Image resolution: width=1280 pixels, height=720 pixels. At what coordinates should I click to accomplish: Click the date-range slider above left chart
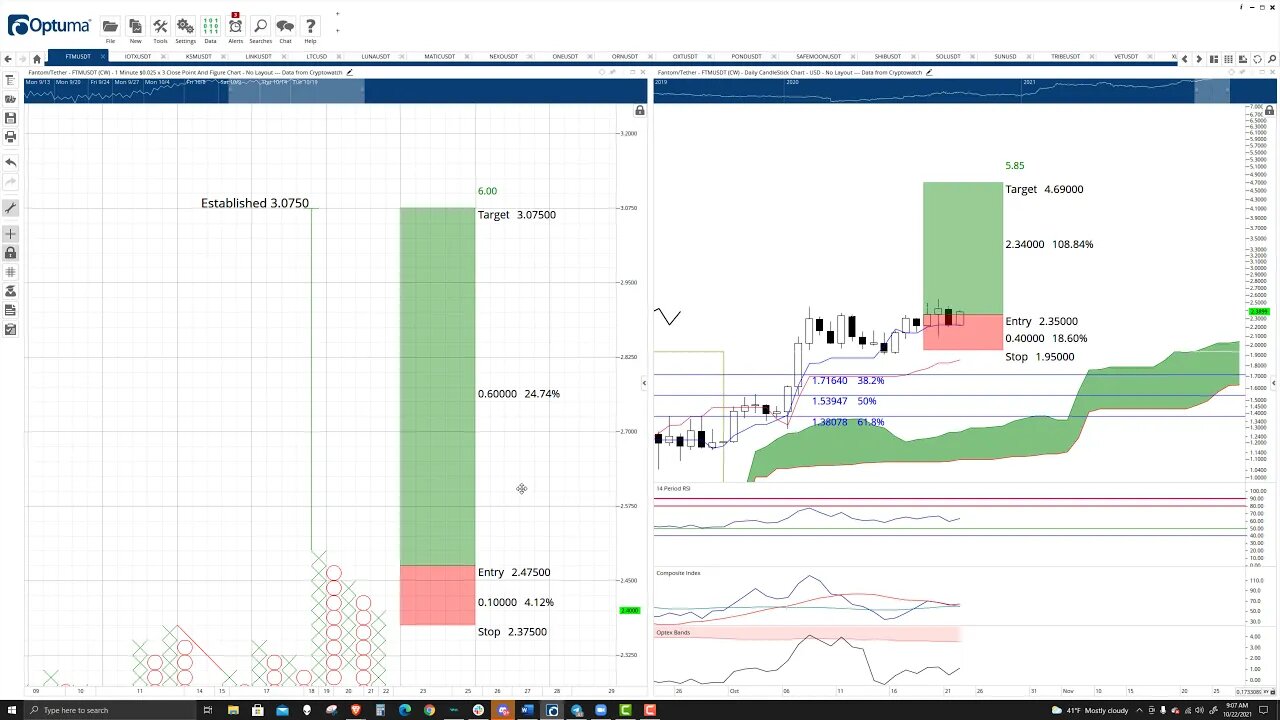pos(296,91)
